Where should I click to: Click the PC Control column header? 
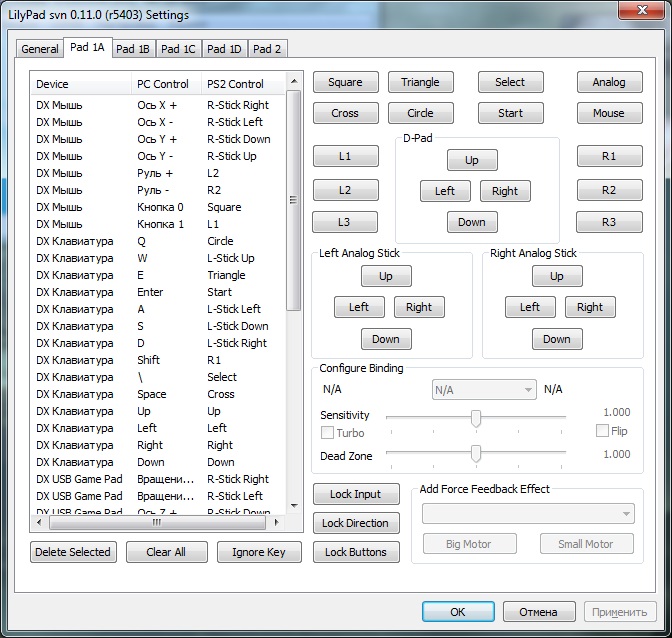[x=165, y=84]
